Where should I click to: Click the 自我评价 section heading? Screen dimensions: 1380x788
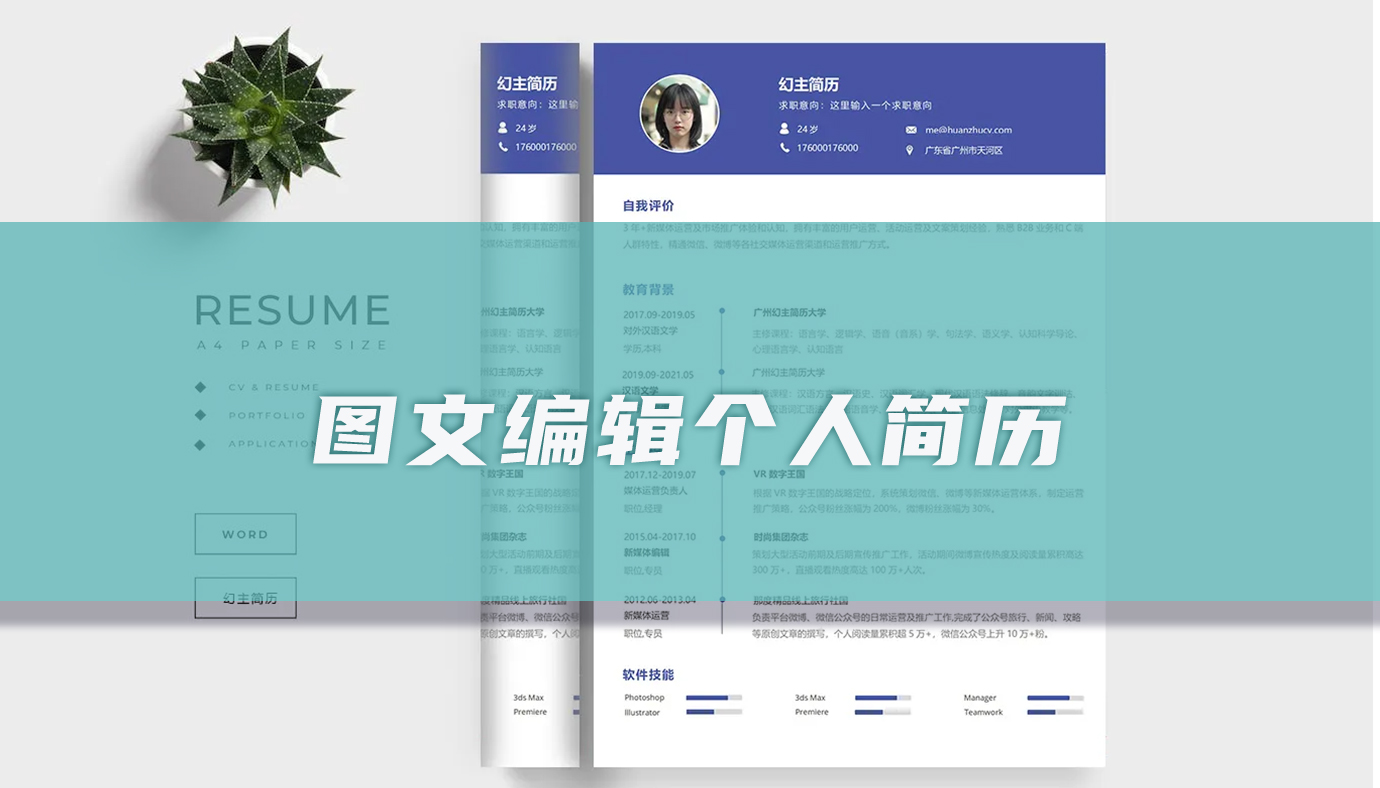[648, 206]
